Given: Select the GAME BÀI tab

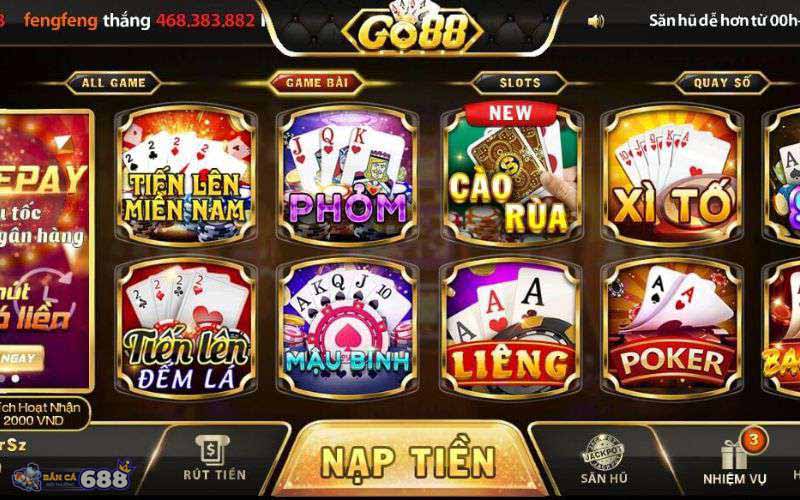Looking at the screenshot, I should (316, 83).
